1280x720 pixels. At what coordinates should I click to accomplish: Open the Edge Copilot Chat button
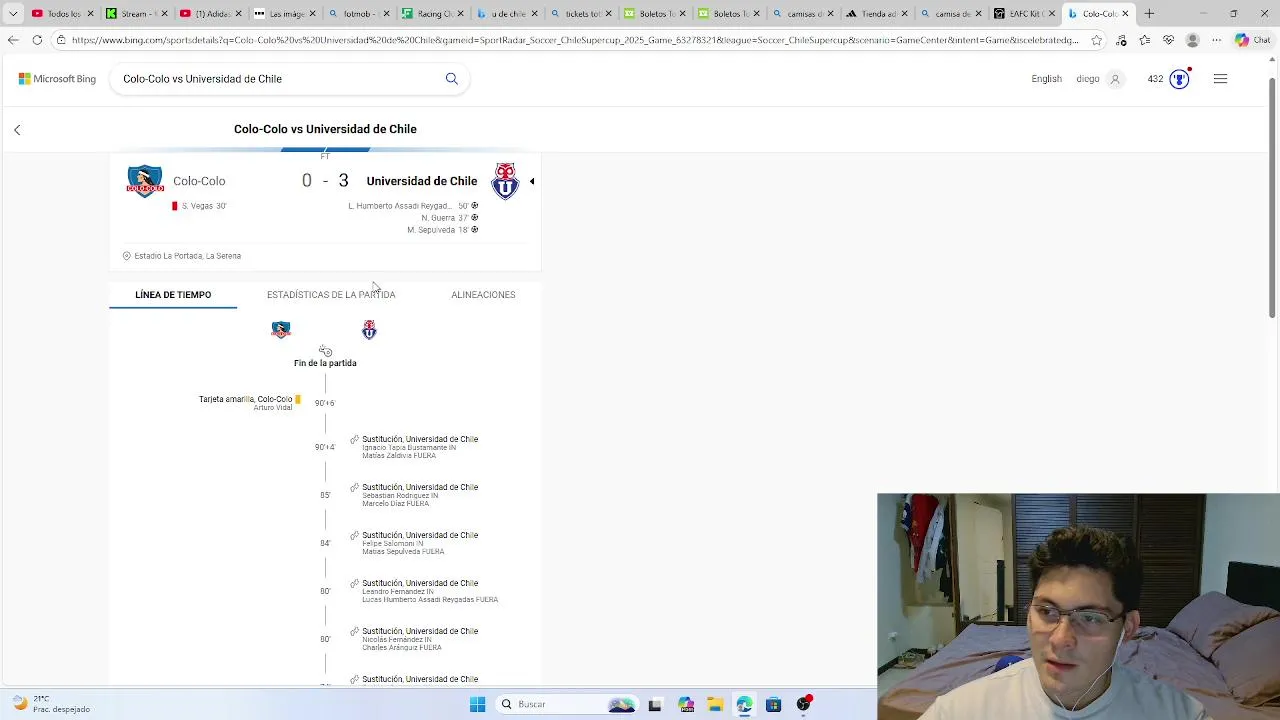[x=1252, y=40]
